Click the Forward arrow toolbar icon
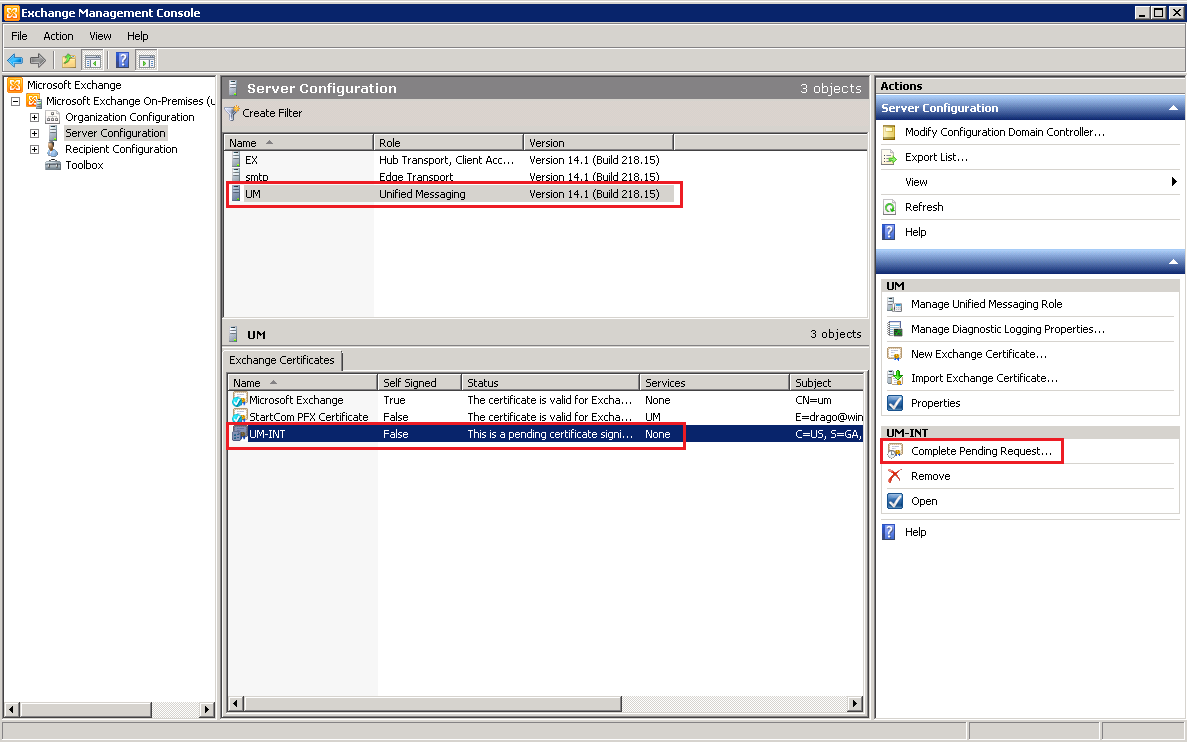Viewport: 1187px width, 742px height. [x=38, y=61]
